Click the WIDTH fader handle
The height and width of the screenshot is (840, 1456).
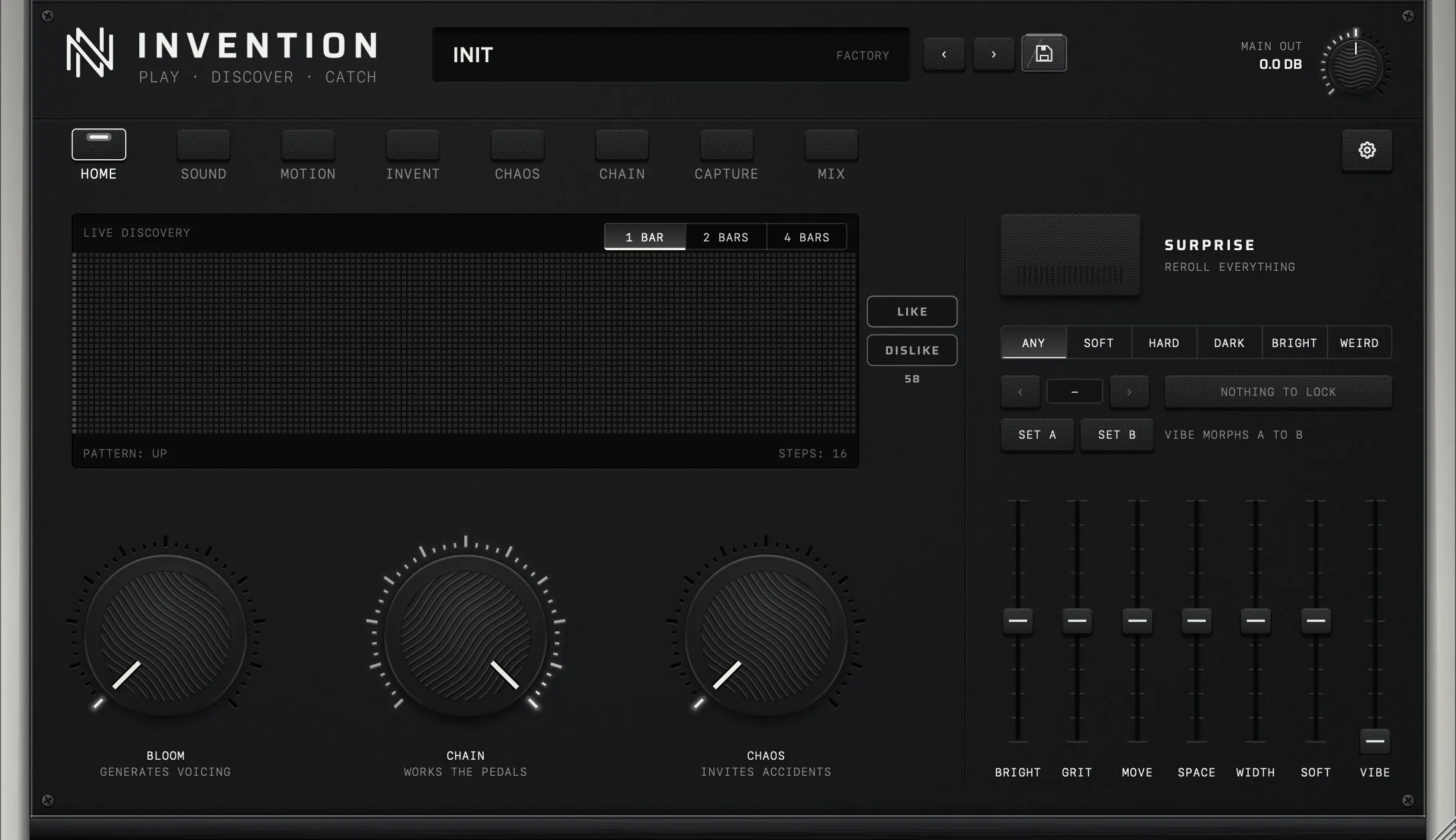[x=1255, y=621]
